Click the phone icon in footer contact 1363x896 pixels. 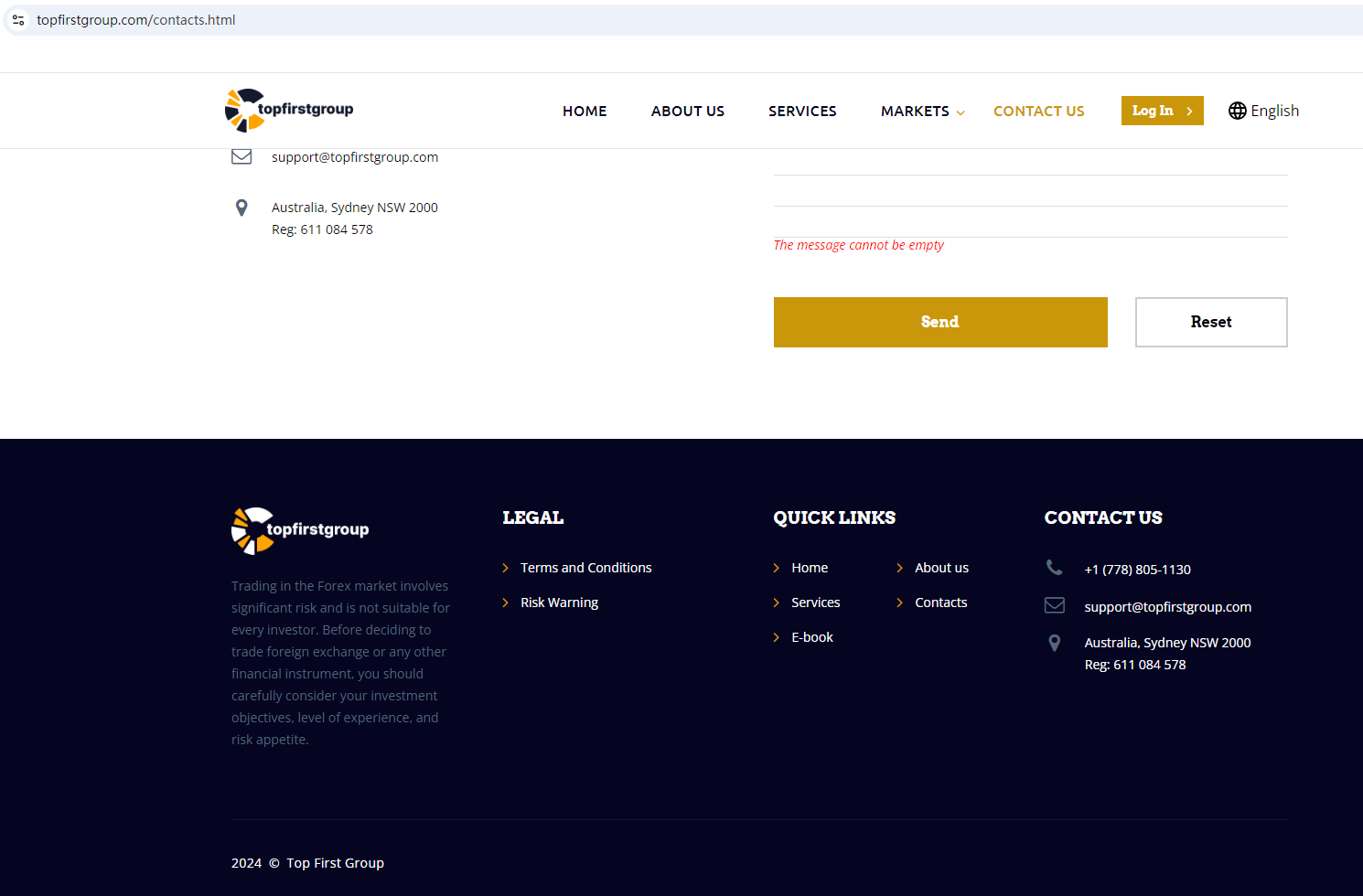pos(1054,568)
